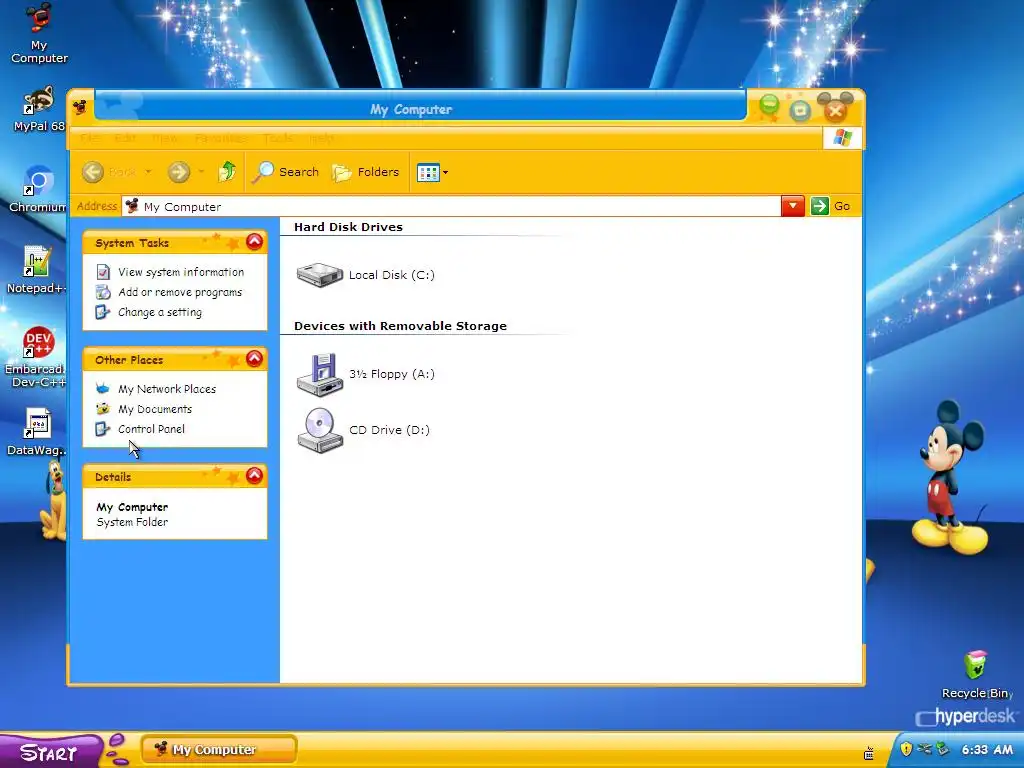Select the CD Drive (D:) icon
Image resolution: width=1024 pixels, height=768 pixels.
tap(320, 430)
